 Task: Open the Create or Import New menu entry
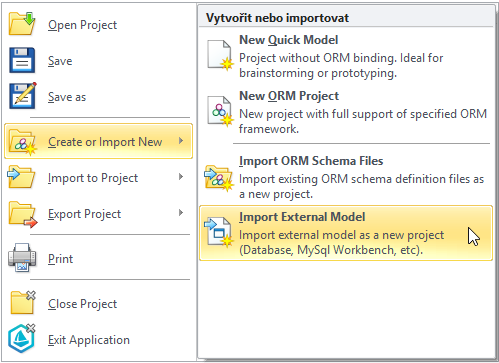pos(98,141)
